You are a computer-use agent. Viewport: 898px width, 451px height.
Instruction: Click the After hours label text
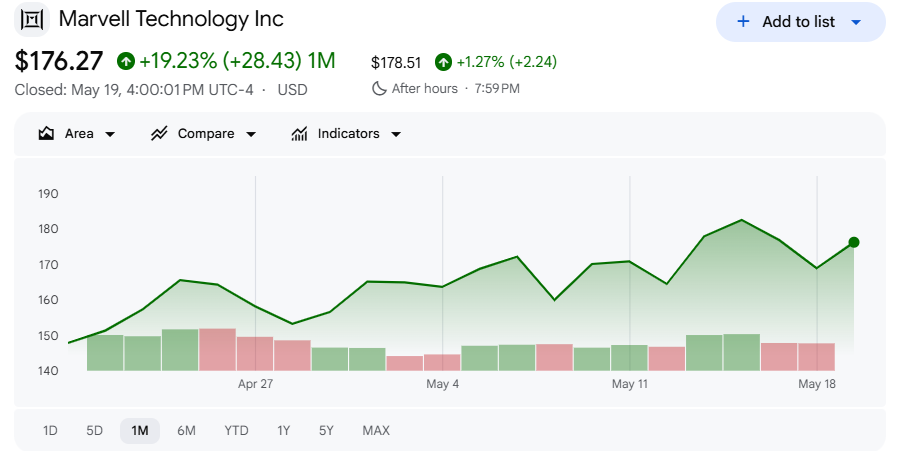pyautogui.click(x=425, y=89)
